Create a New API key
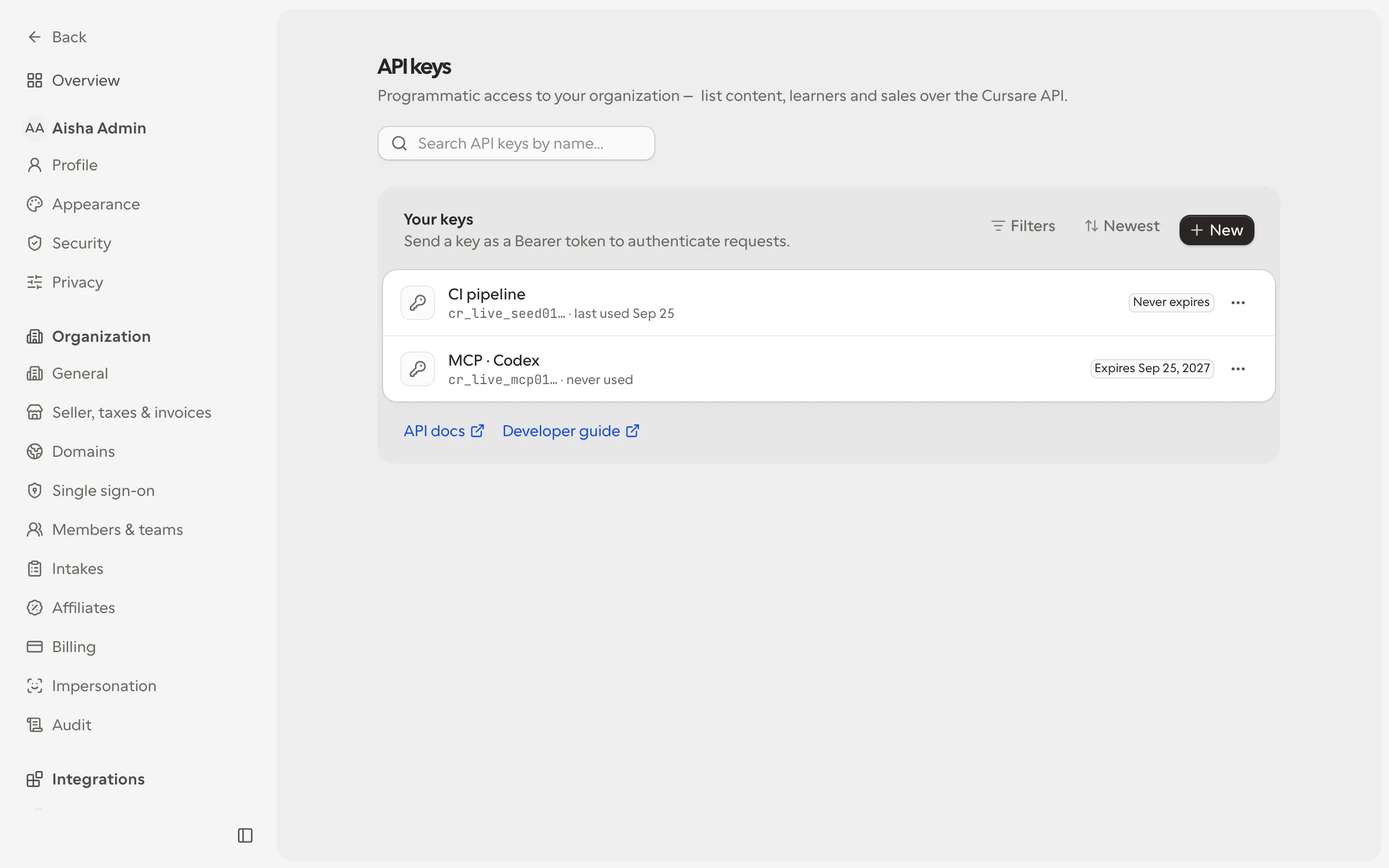This screenshot has height=868, width=1389. point(1216,230)
